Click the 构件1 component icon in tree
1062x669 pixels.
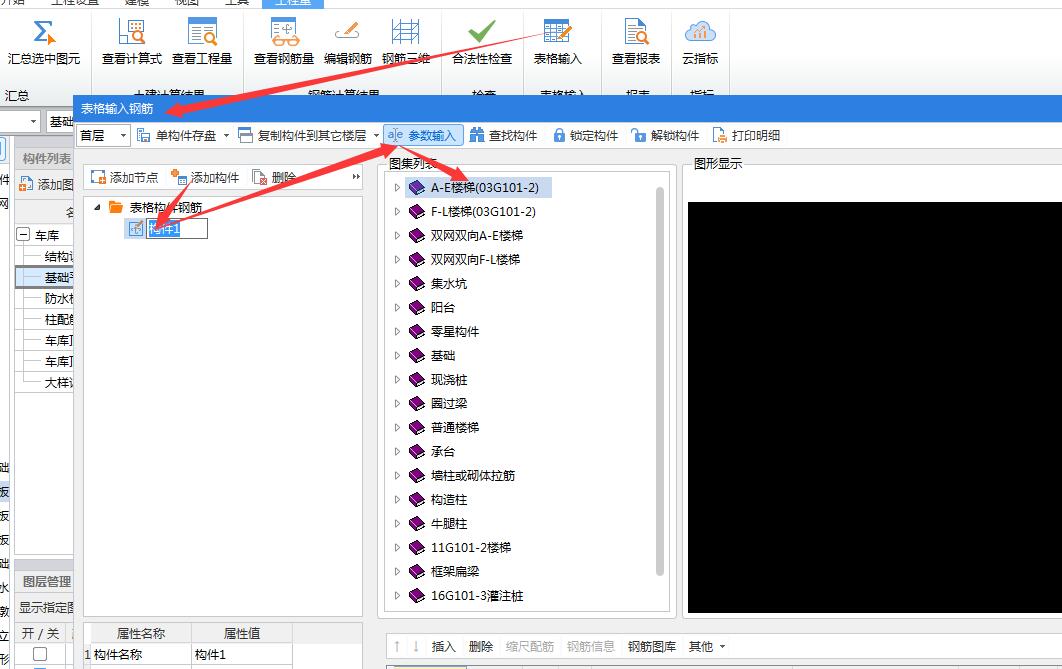pyautogui.click(x=136, y=228)
